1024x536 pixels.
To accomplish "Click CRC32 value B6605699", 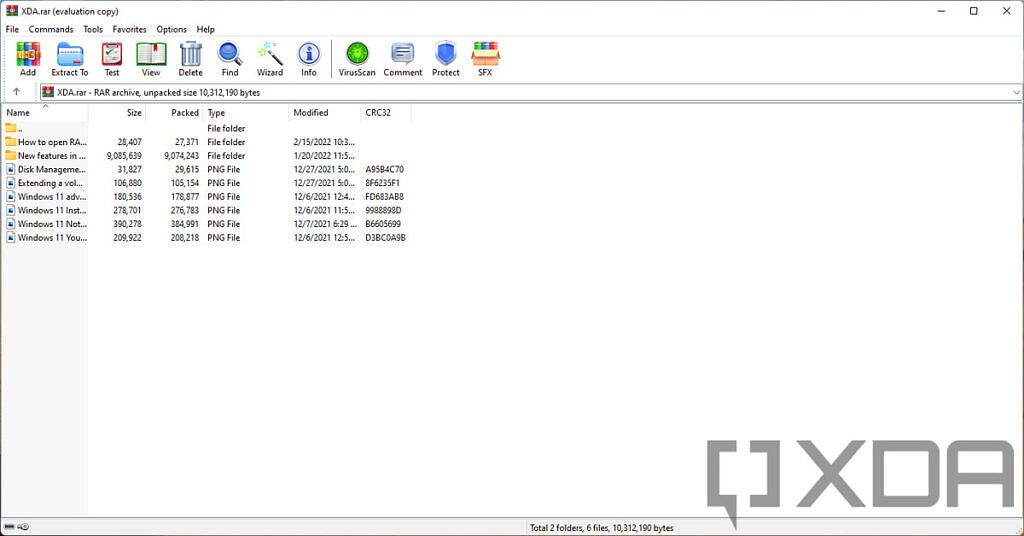I will click(x=383, y=224).
